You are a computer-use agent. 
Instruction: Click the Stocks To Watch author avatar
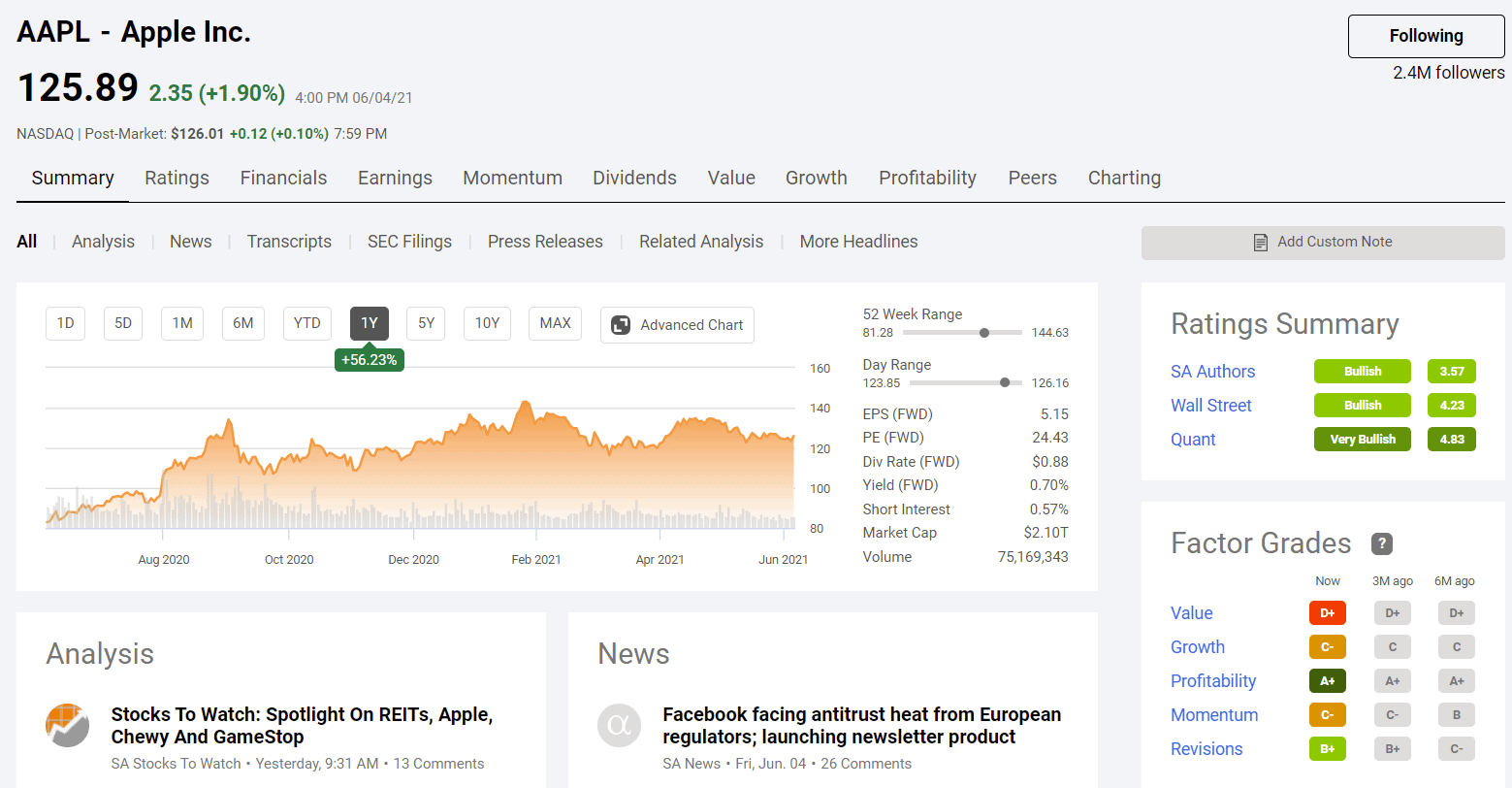tap(68, 725)
